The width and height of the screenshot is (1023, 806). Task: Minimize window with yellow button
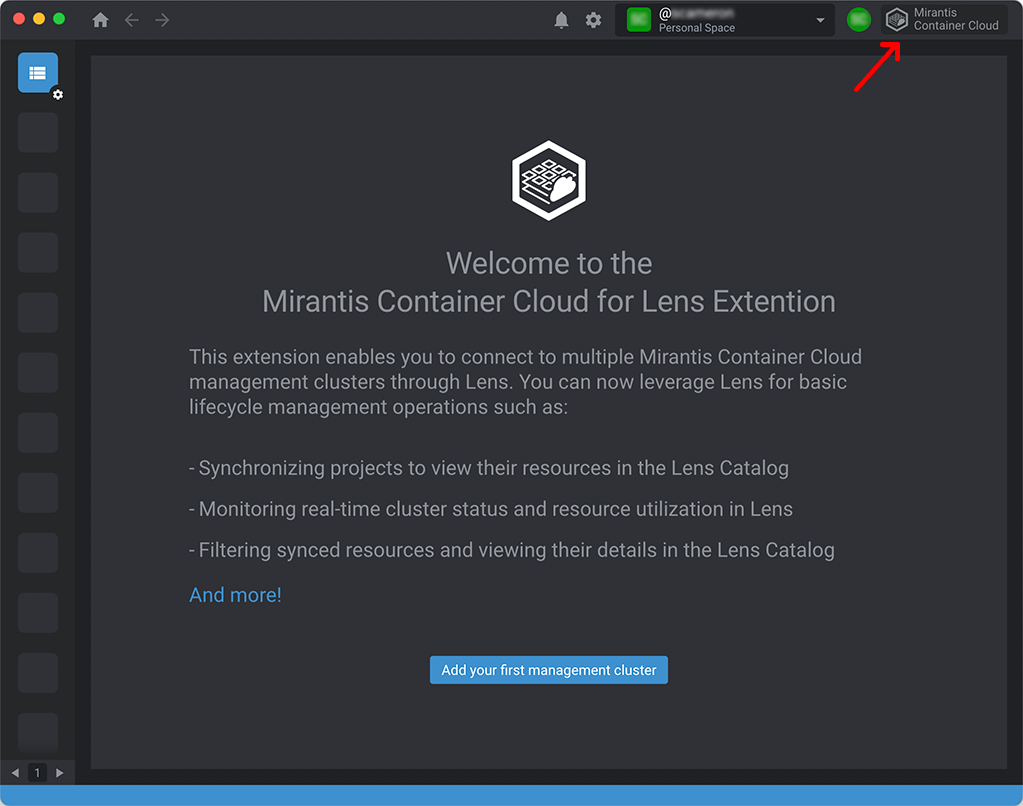click(x=39, y=18)
